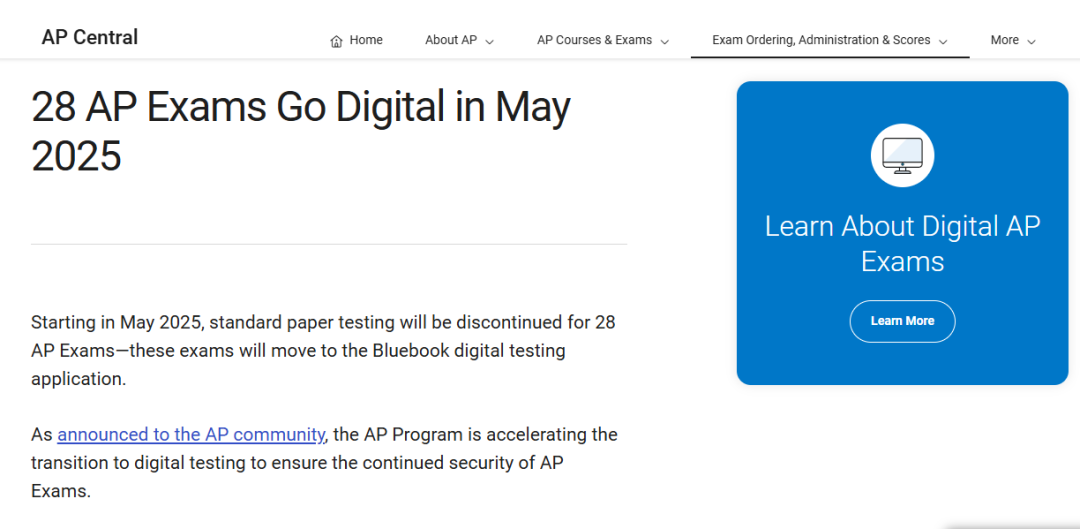Open the More navigation menu label
Viewport: 1080px width, 529px height.
1004,40
